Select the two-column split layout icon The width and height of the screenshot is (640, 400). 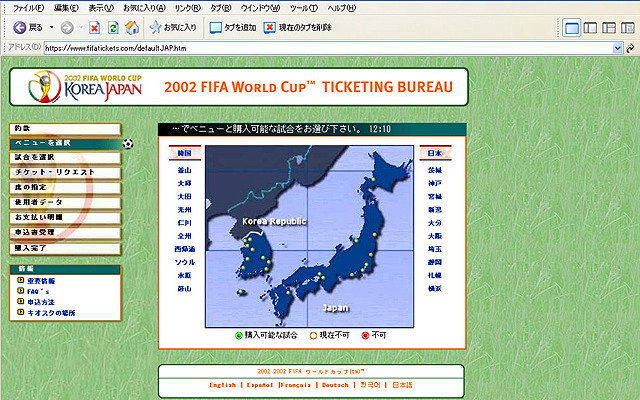click(590, 28)
